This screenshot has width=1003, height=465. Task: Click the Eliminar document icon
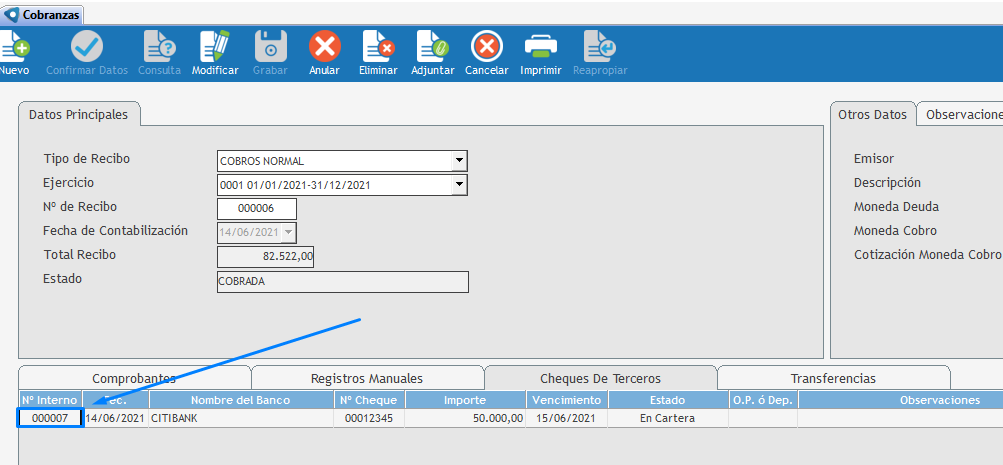point(378,47)
